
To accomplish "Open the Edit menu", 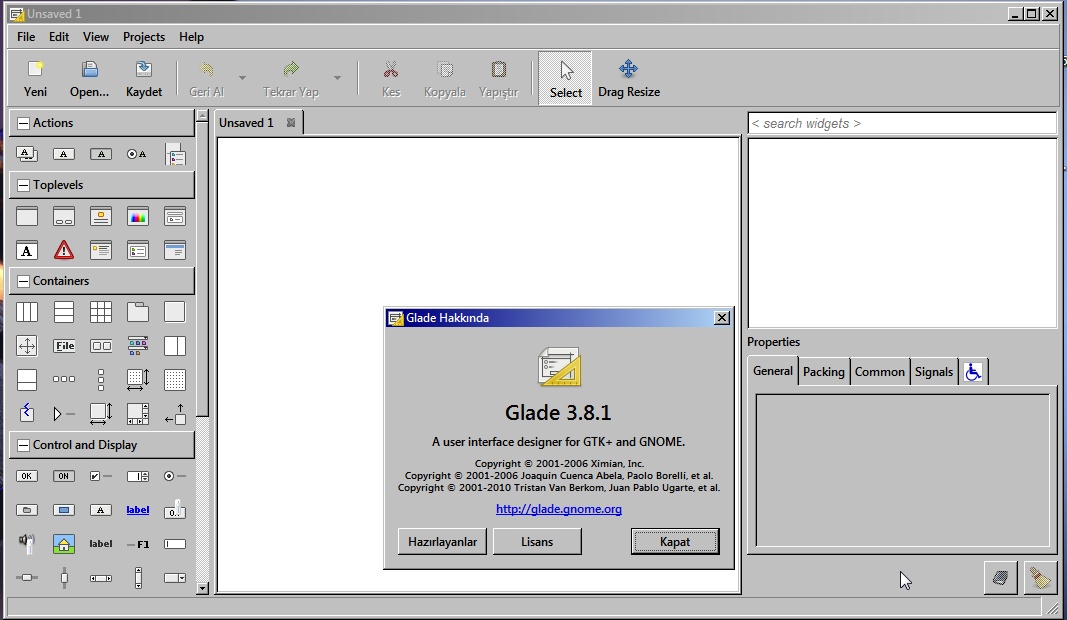I will click(59, 37).
